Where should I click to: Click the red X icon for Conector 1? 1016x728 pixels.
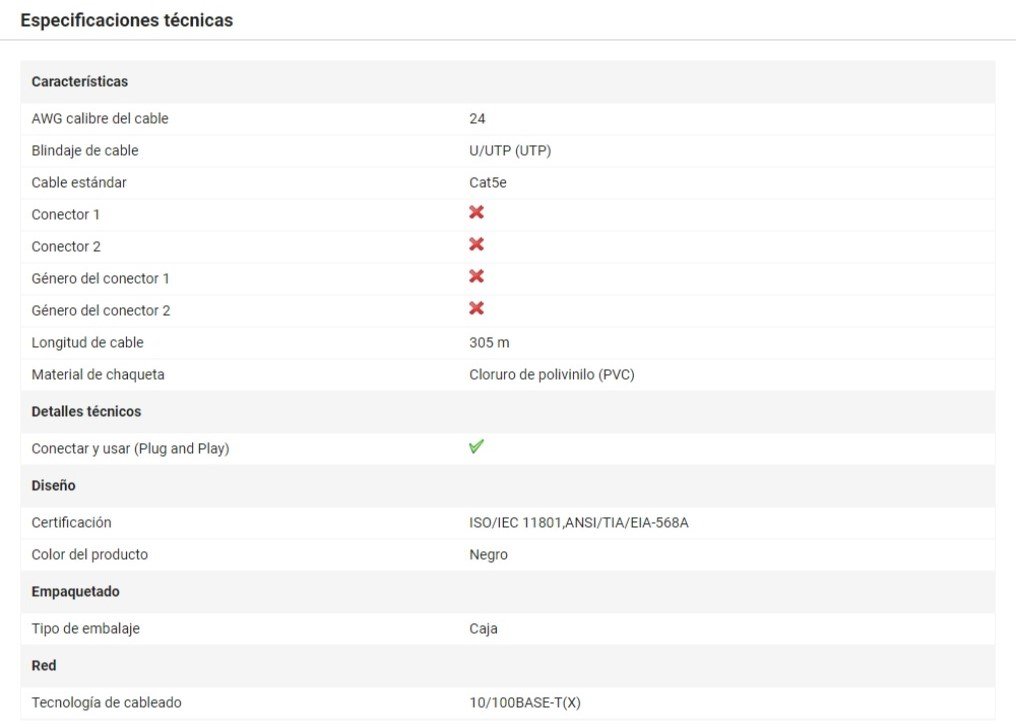[477, 213]
